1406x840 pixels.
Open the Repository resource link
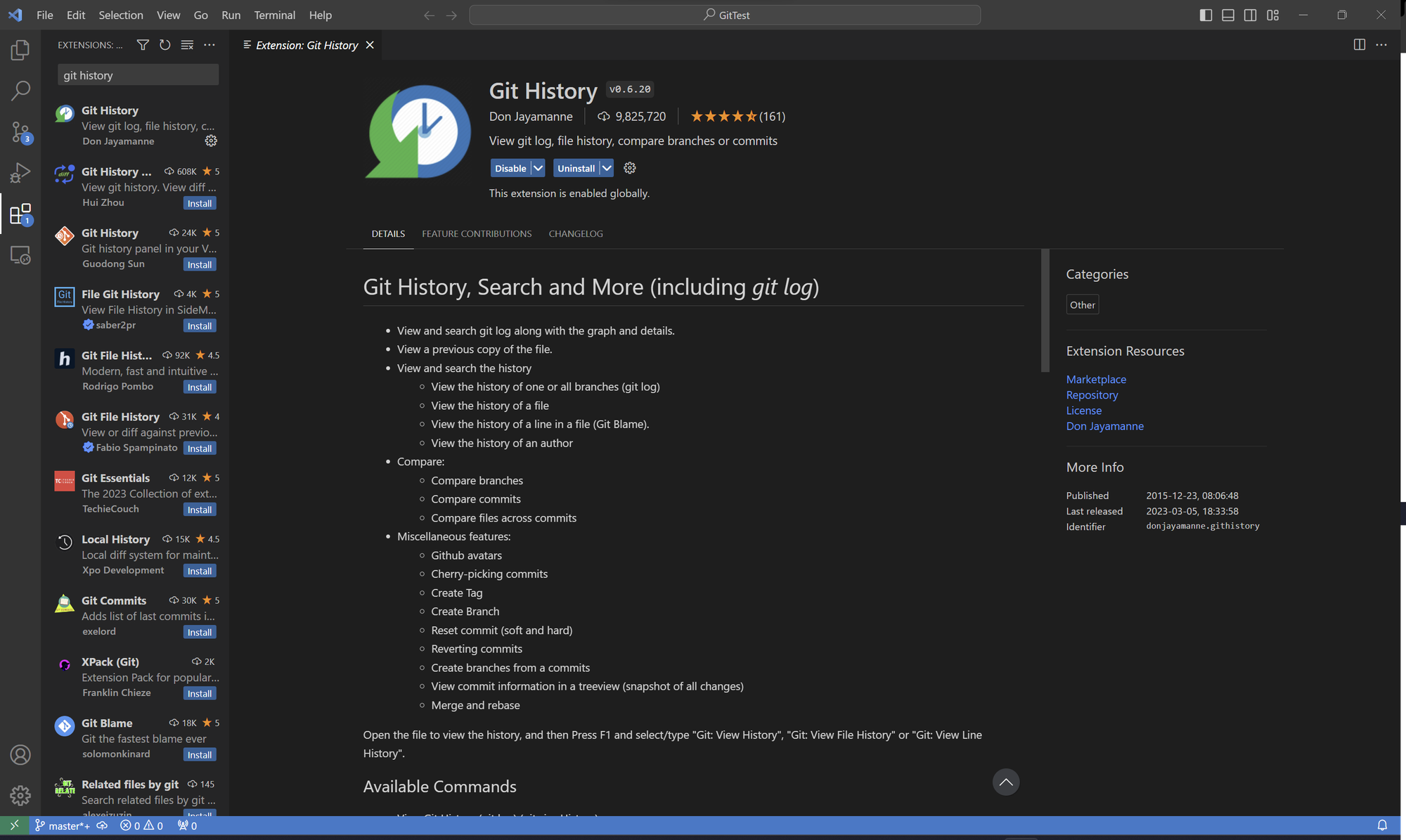[x=1092, y=394]
